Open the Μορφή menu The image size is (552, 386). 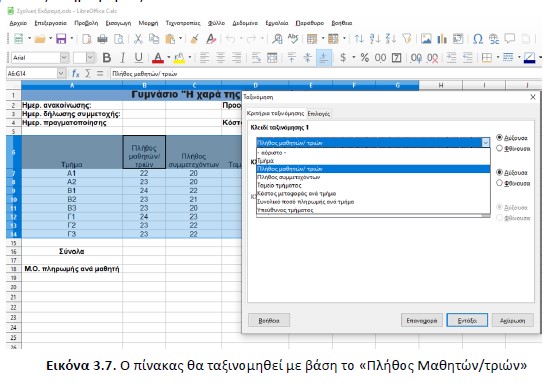(x=148, y=23)
